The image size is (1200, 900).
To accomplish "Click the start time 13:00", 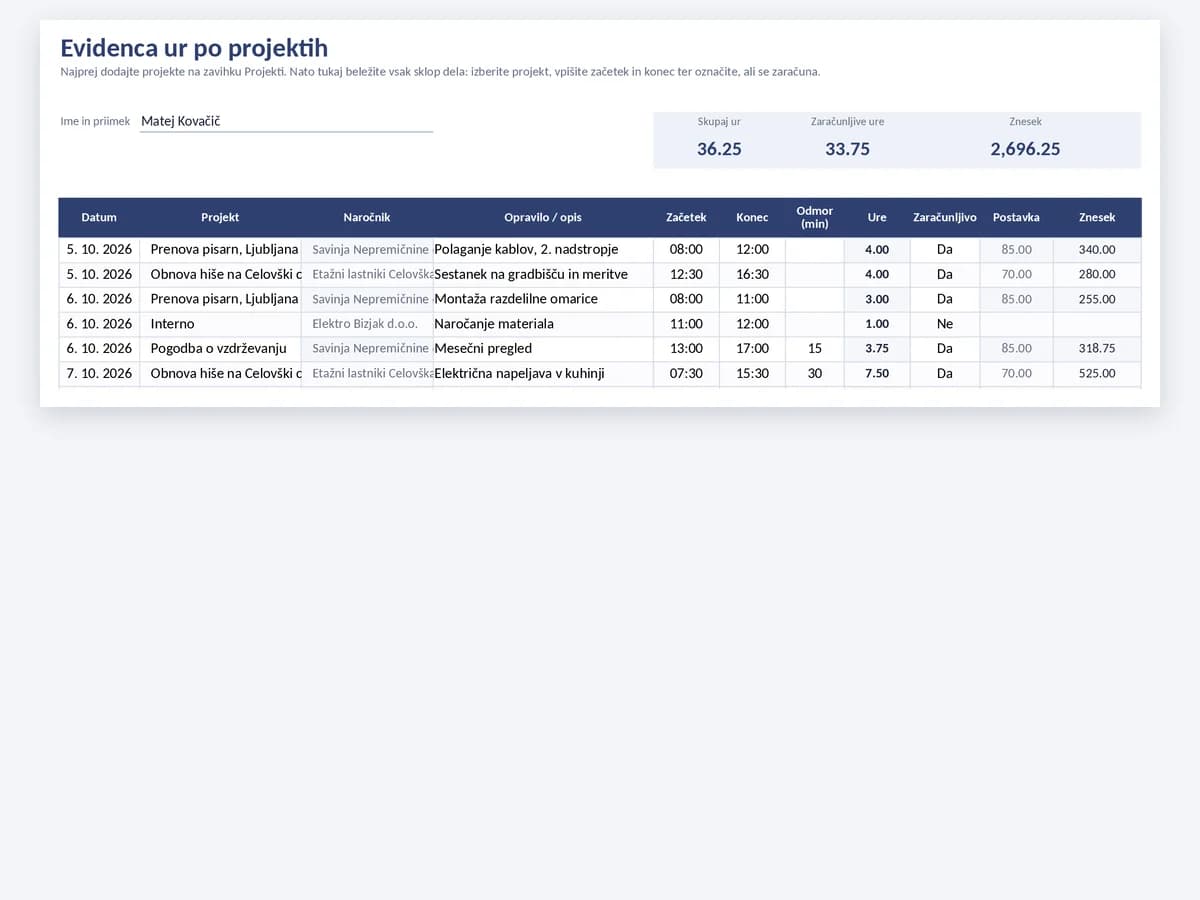I will [x=686, y=348].
